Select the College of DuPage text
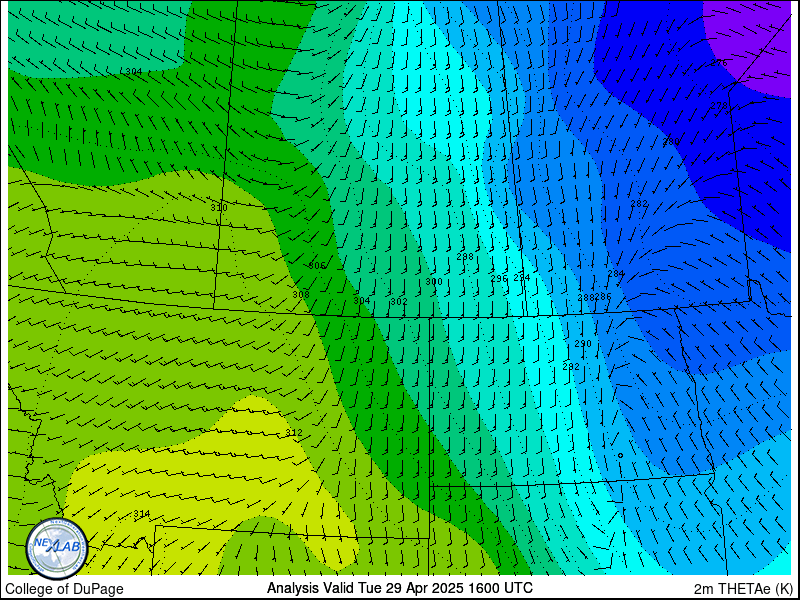 [x=64, y=589]
